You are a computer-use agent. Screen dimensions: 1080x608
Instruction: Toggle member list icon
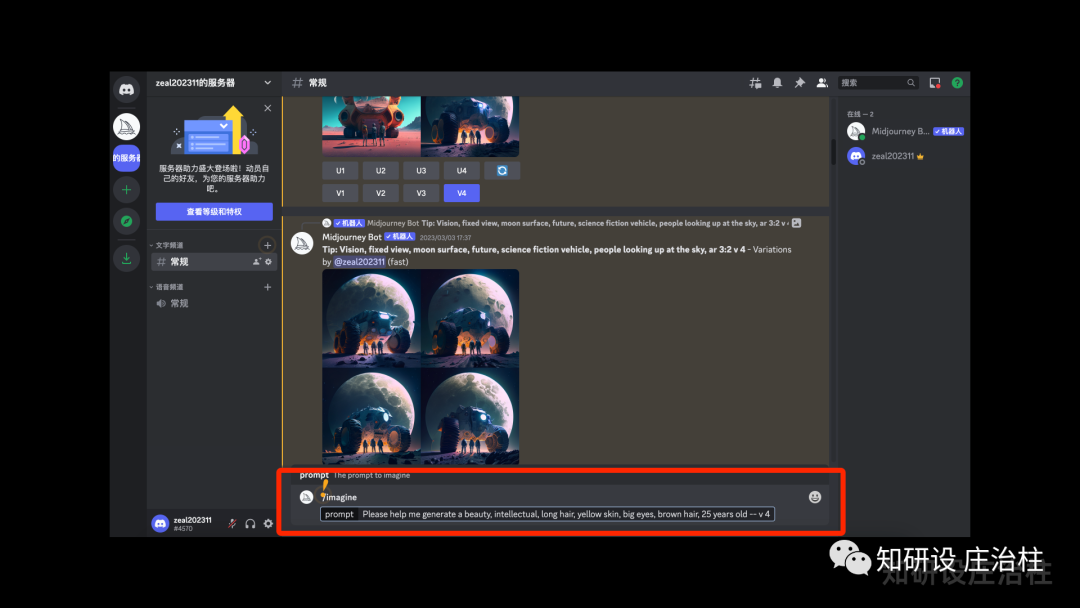pyautogui.click(x=822, y=83)
